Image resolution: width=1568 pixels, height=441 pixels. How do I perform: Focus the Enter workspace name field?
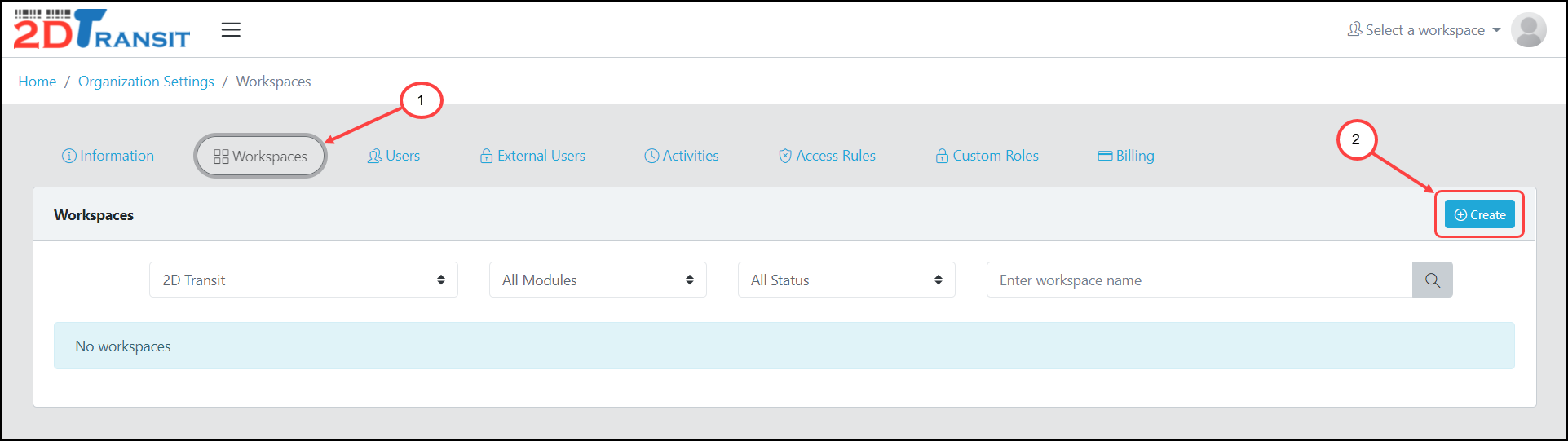click(x=1199, y=280)
